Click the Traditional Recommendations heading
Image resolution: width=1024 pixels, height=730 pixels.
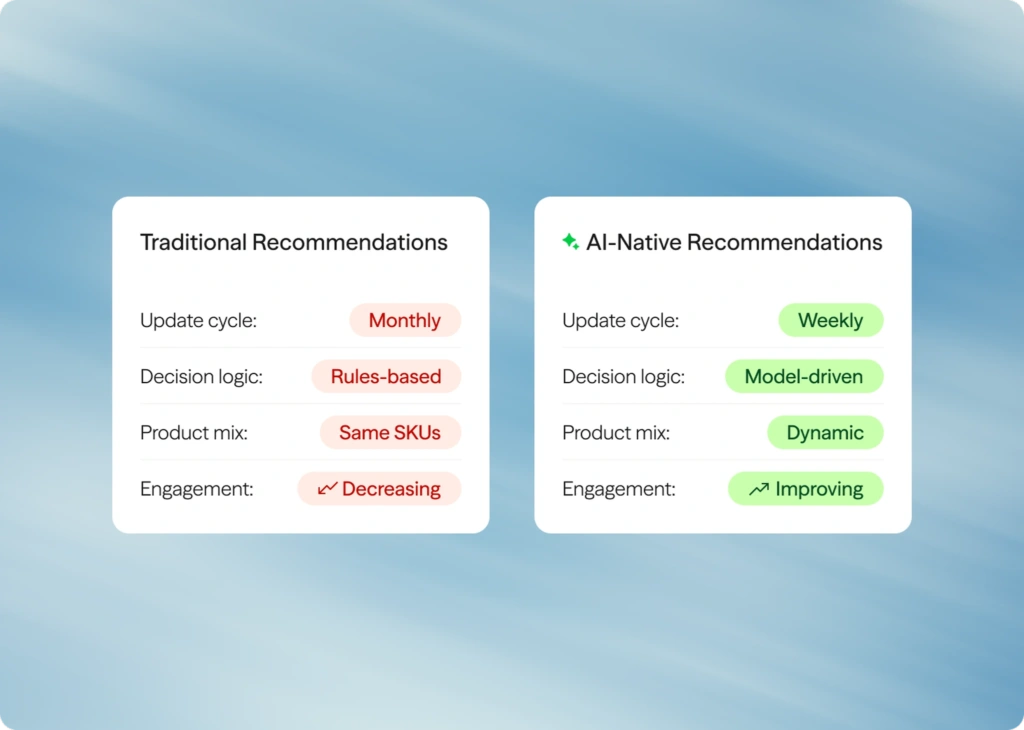(294, 242)
